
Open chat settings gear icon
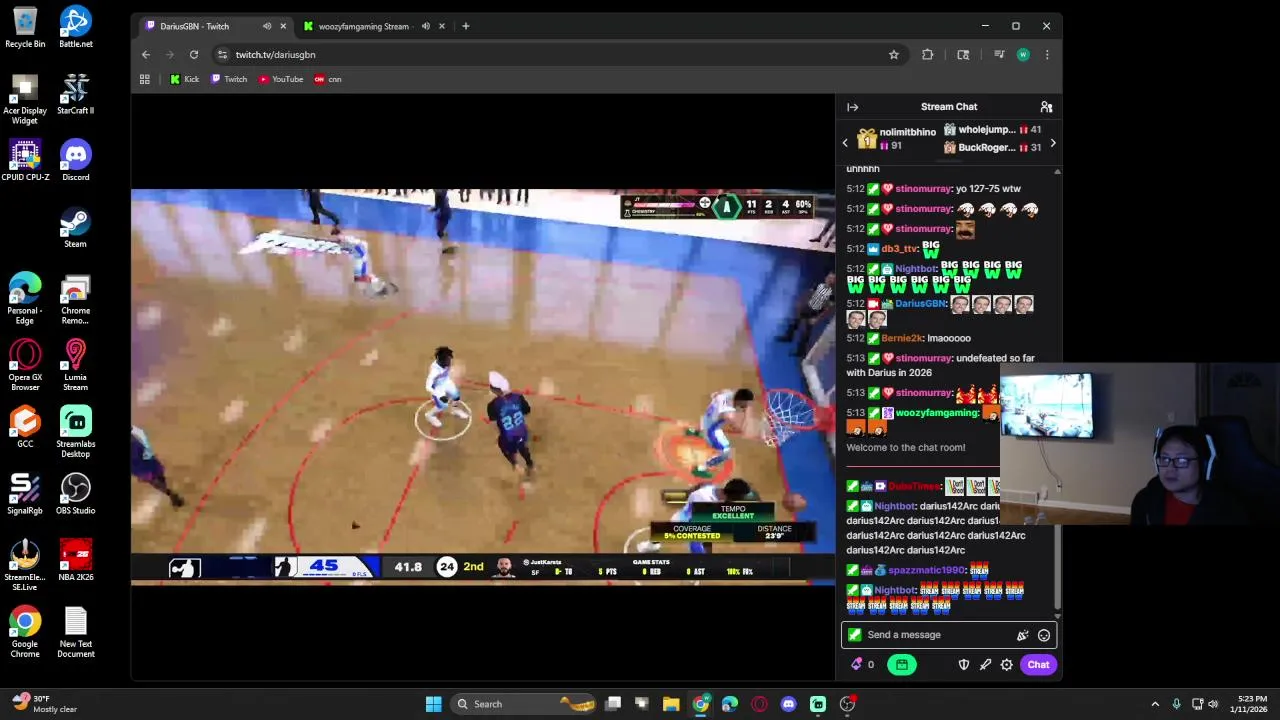click(x=1007, y=665)
